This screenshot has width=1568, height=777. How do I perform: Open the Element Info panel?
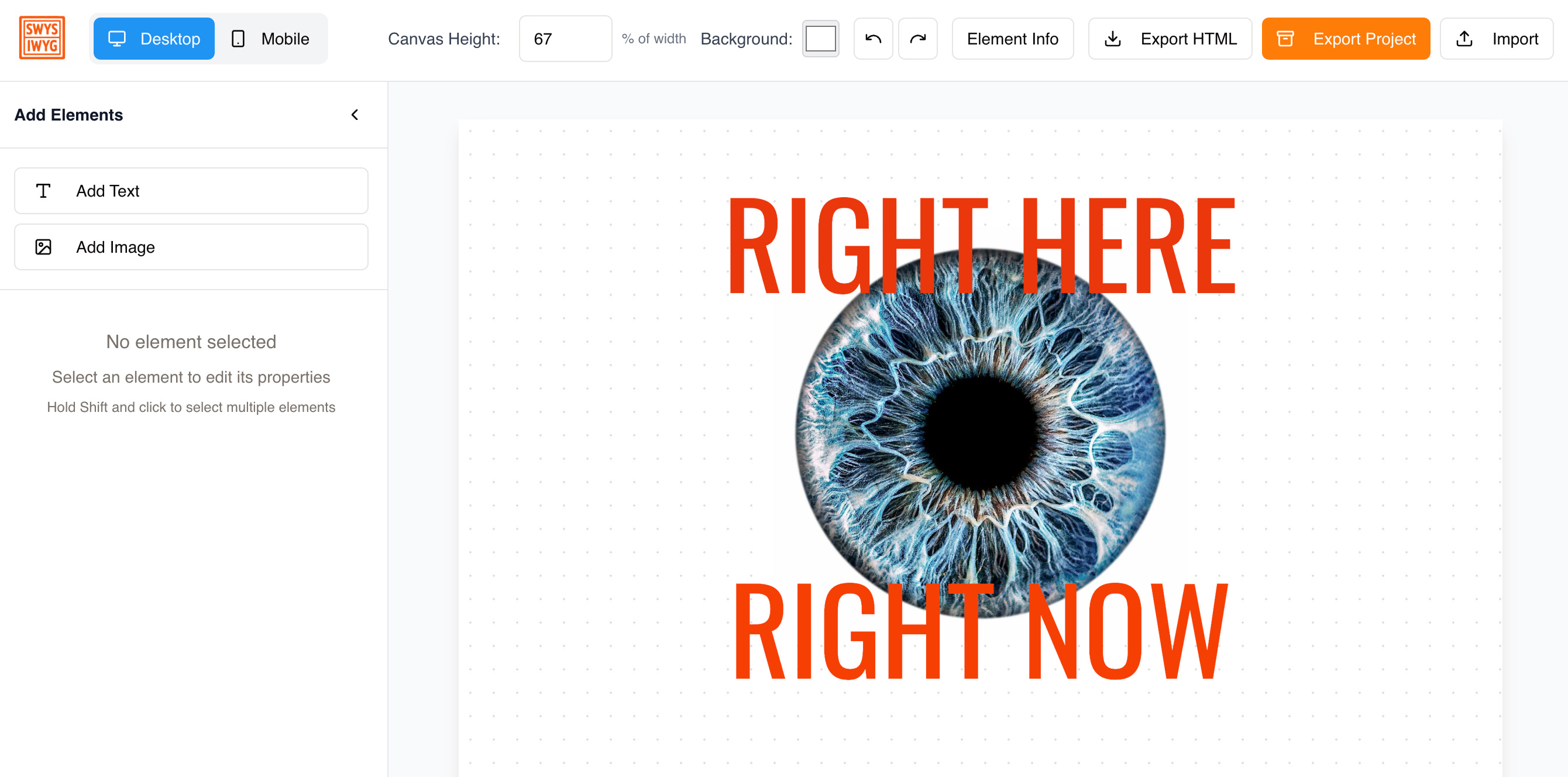coord(1012,39)
